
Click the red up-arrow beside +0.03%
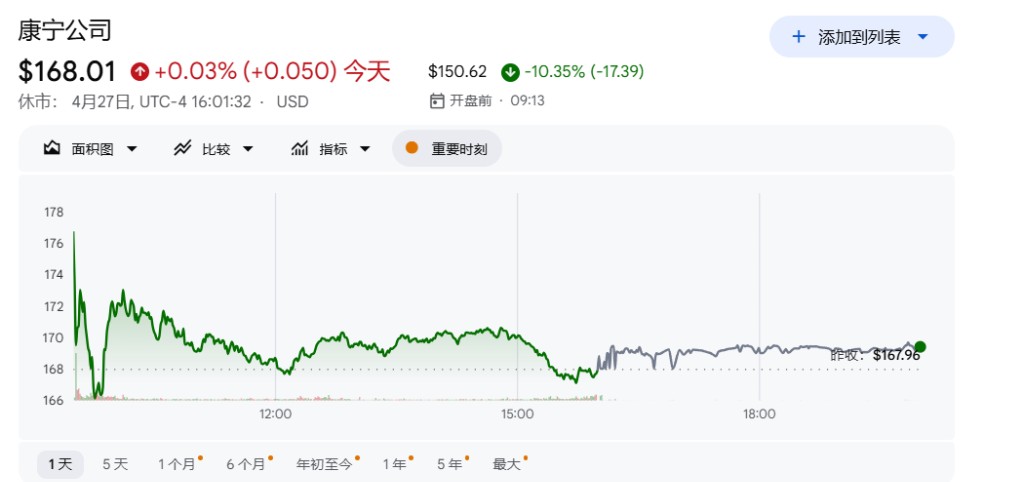point(140,71)
